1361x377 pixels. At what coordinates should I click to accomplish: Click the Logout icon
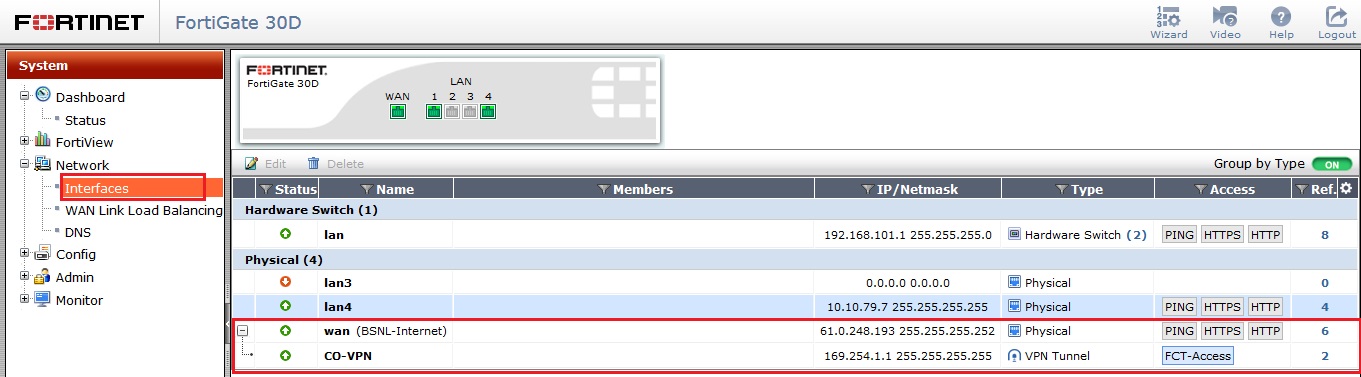pyautogui.click(x=1336, y=22)
